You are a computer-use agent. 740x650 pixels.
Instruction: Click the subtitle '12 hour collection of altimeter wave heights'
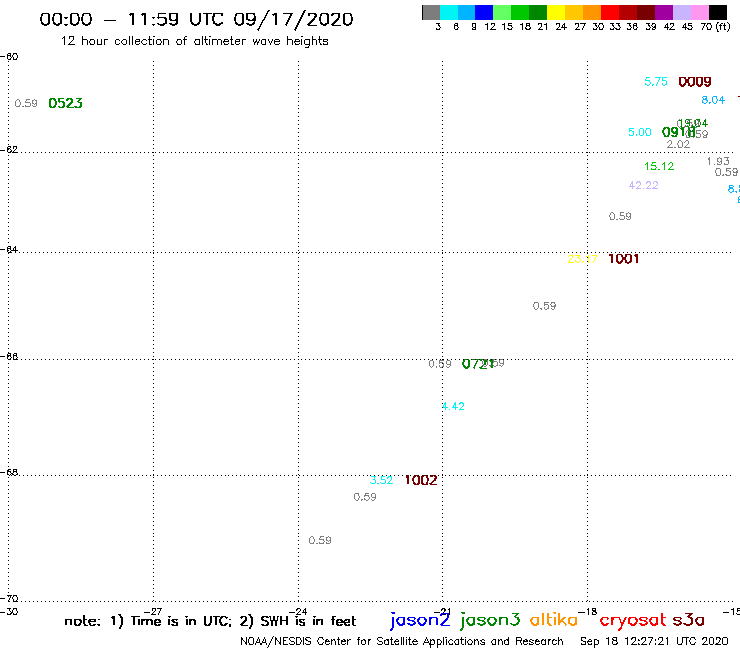[x=194, y=41]
